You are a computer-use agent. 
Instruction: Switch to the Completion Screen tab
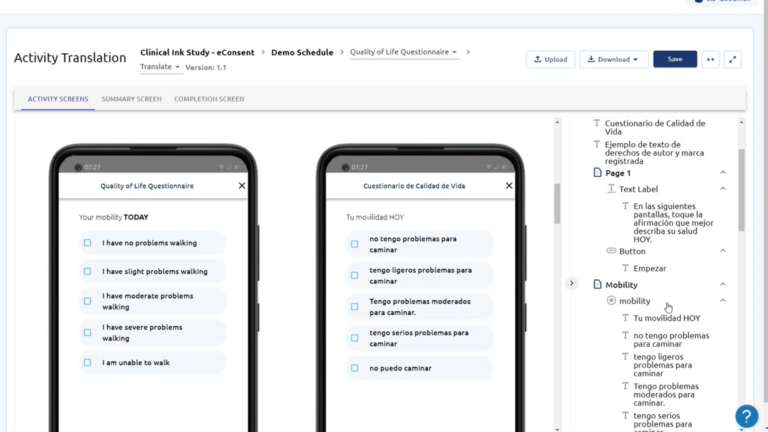click(x=209, y=99)
